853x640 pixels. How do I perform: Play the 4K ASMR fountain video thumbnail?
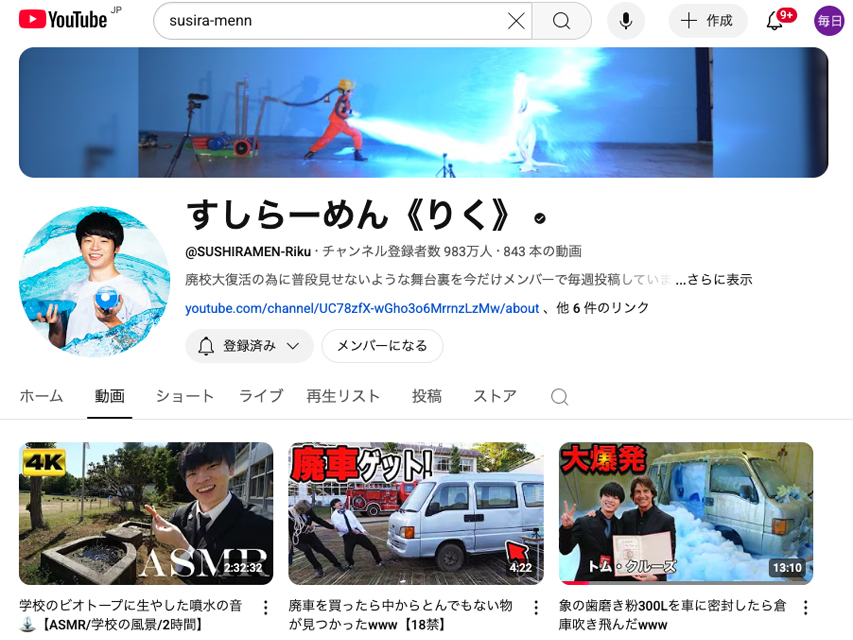pos(145,512)
